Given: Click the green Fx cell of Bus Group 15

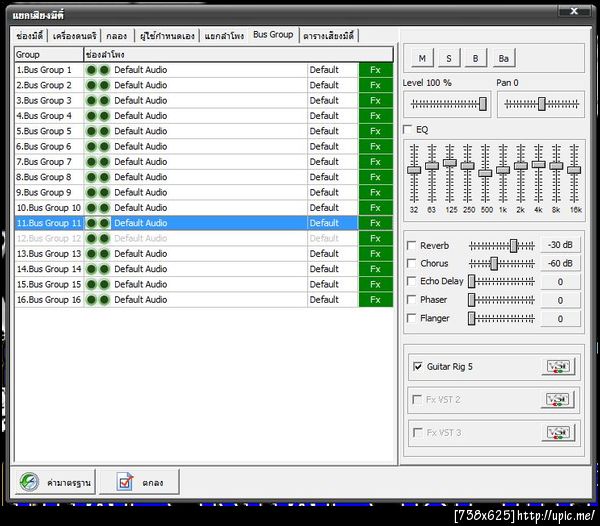Looking at the screenshot, I should pyautogui.click(x=375, y=284).
